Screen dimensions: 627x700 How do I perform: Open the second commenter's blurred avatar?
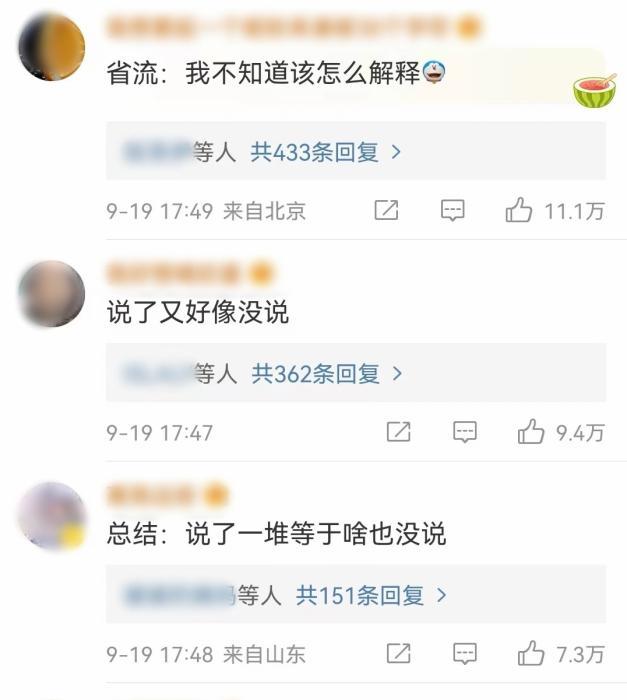point(52,294)
